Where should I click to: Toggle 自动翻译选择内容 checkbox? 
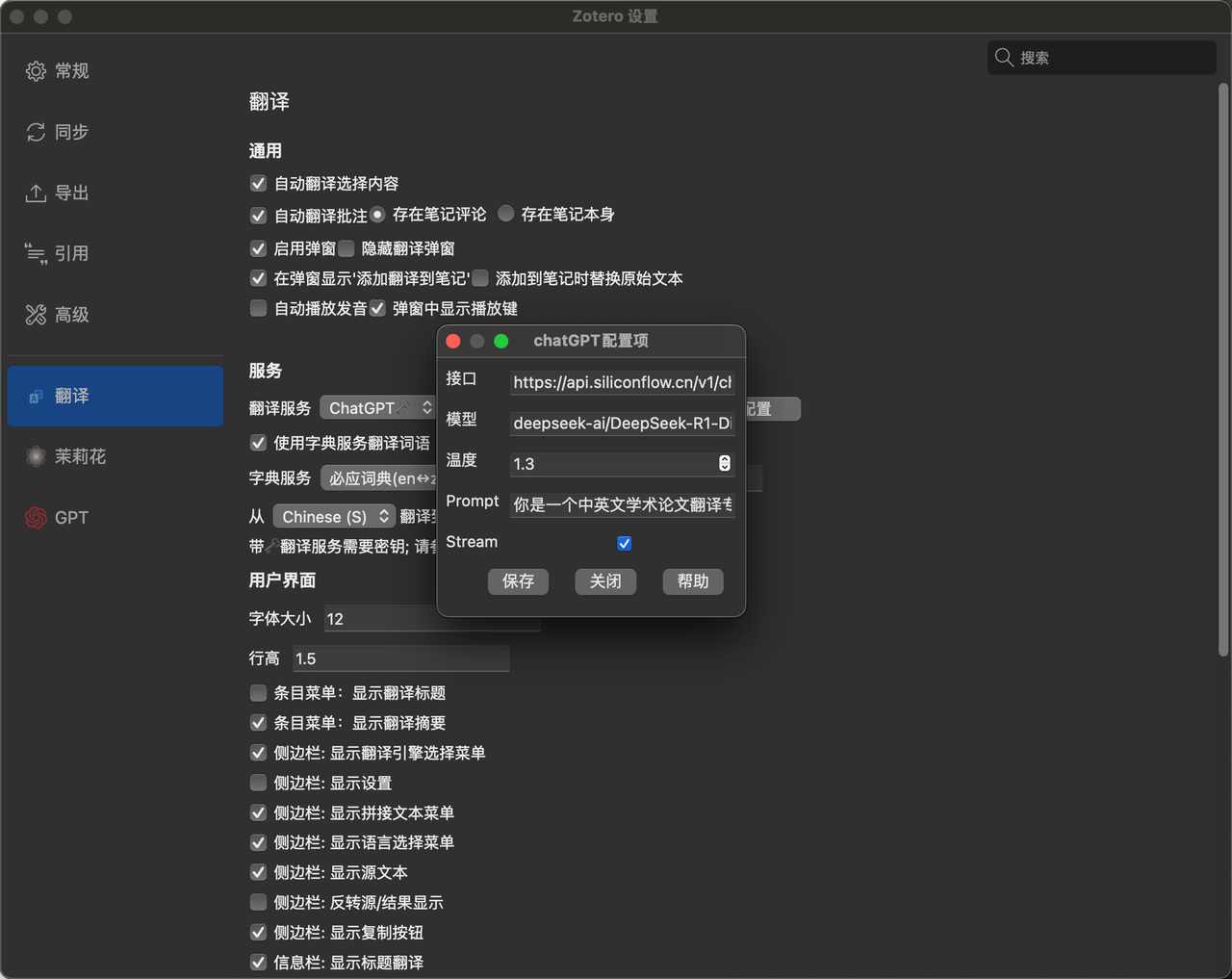click(x=258, y=183)
